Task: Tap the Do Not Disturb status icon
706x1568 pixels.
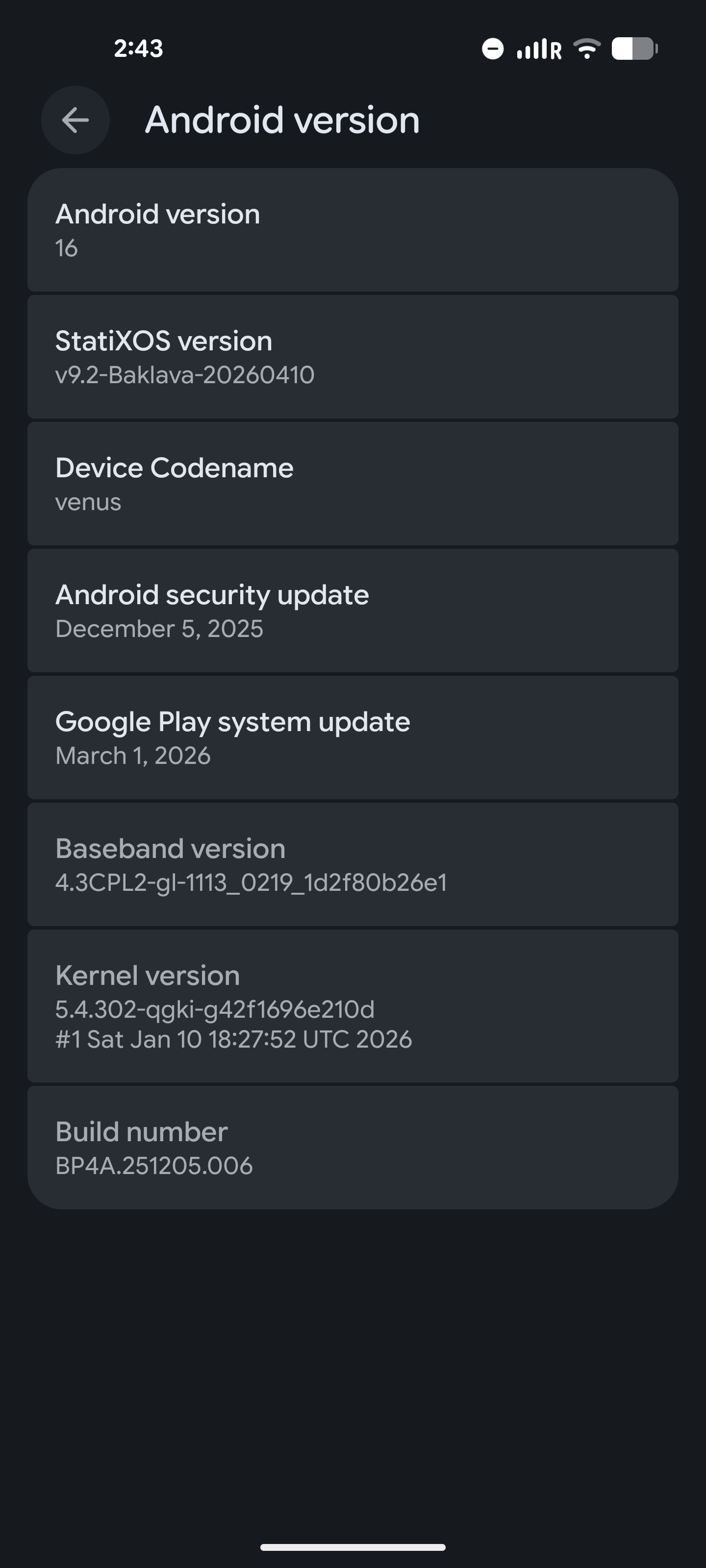Action: pos(492,49)
